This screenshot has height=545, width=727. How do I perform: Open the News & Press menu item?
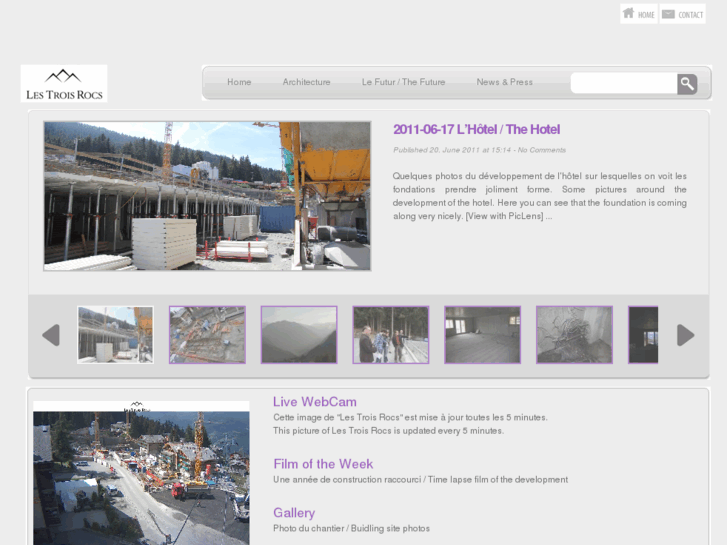tap(504, 82)
